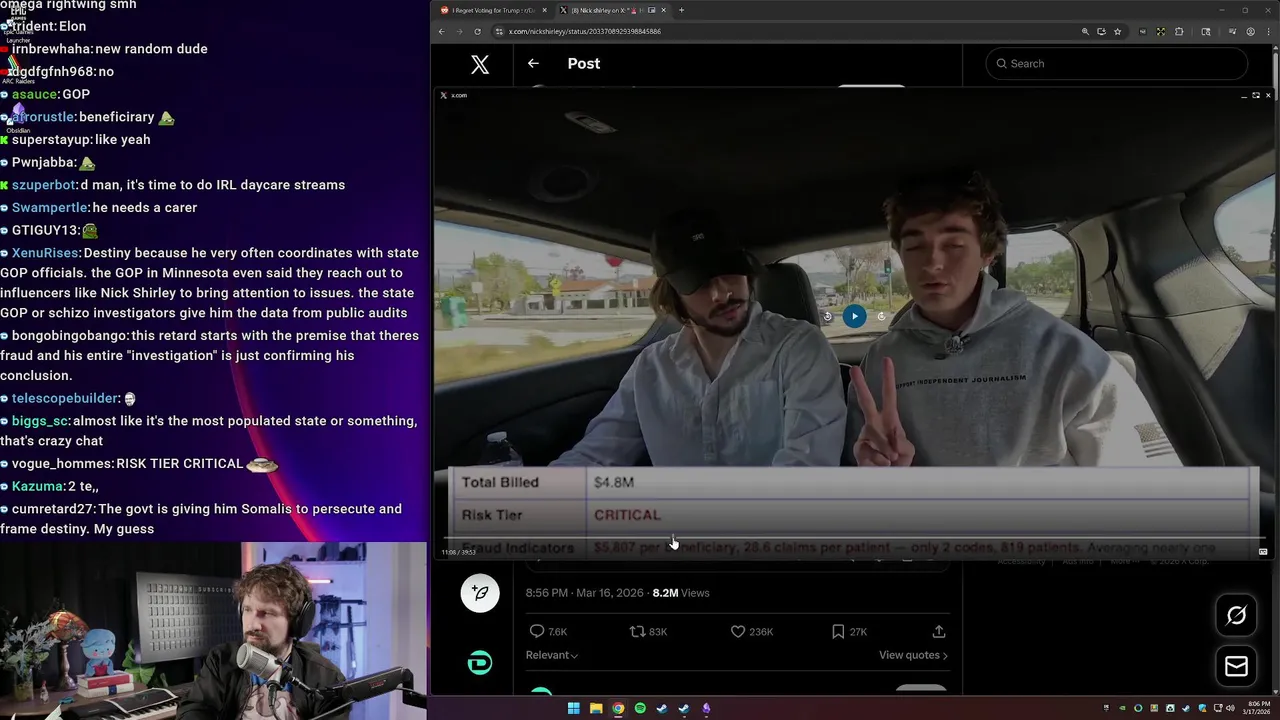Go back with the Post back arrow
Viewport: 1280px width, 720px height.
point(533,63)
